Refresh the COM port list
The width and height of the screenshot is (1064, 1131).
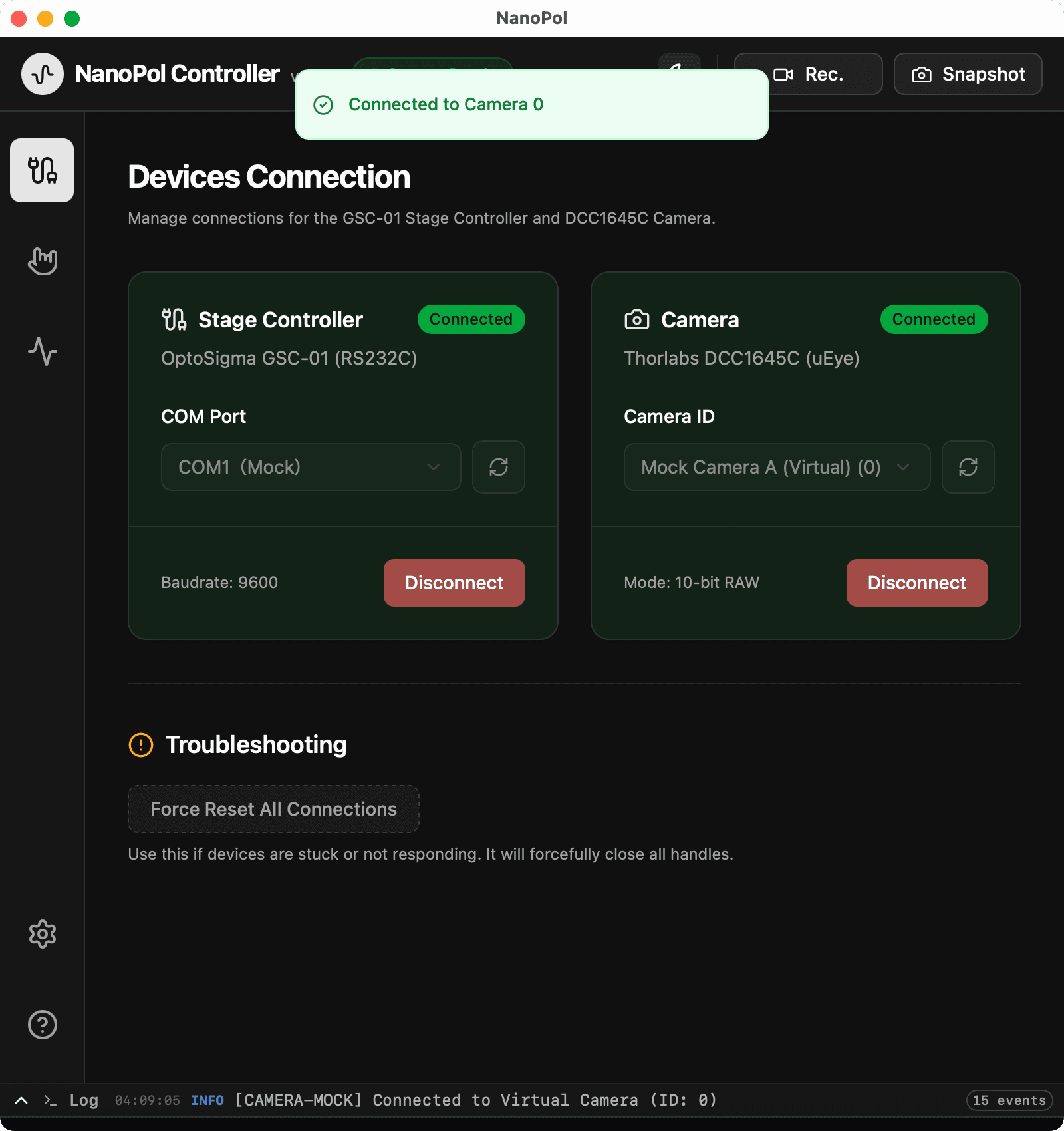pos(499,467)
